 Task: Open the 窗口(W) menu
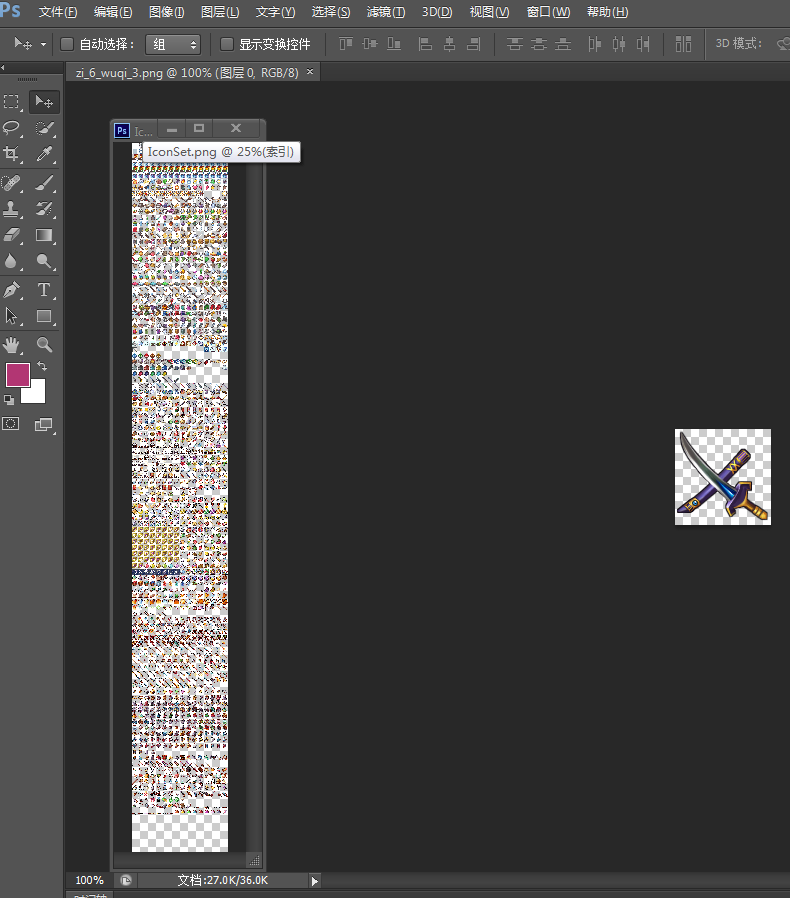pos(548,12)
